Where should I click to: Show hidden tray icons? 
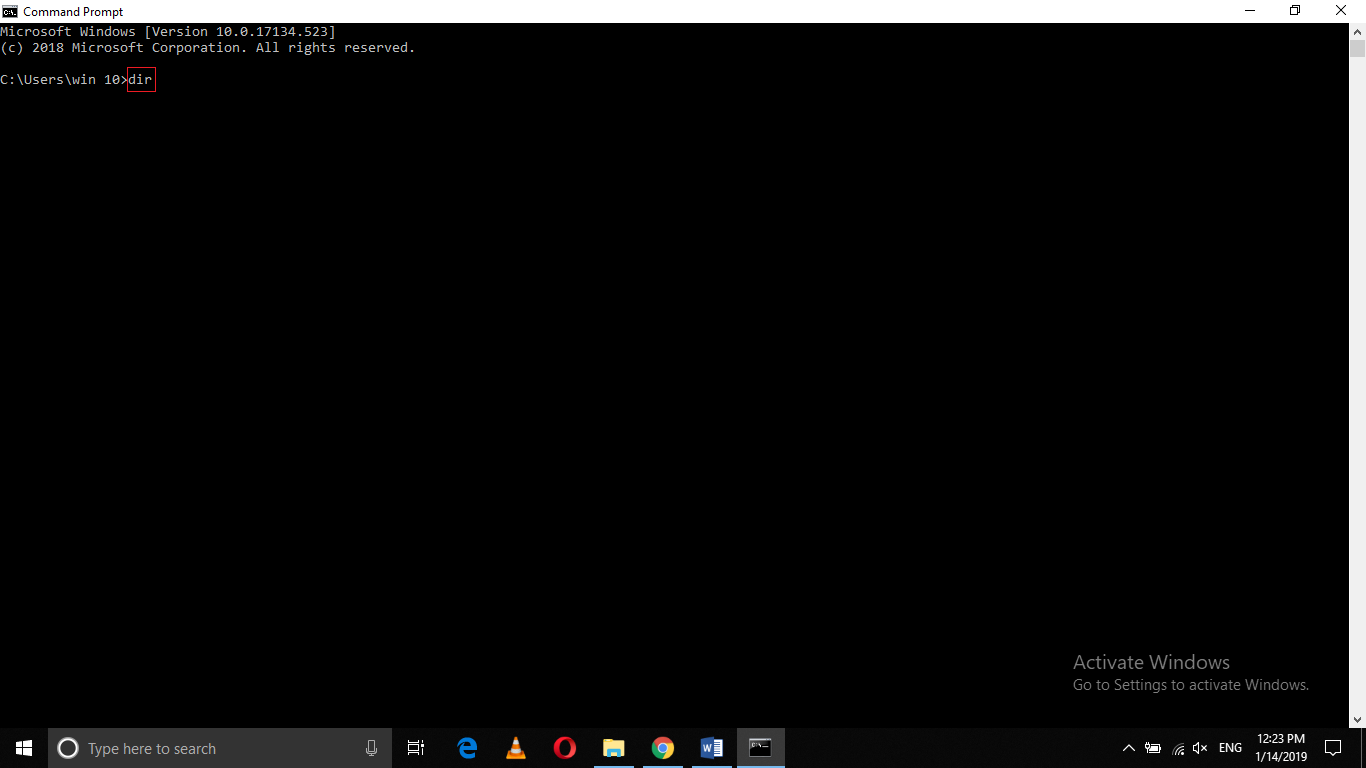[1128, 747]
